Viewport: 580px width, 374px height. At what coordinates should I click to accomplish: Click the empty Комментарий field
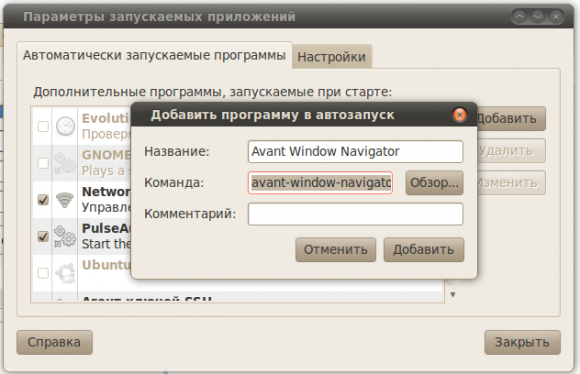point(355,214)
